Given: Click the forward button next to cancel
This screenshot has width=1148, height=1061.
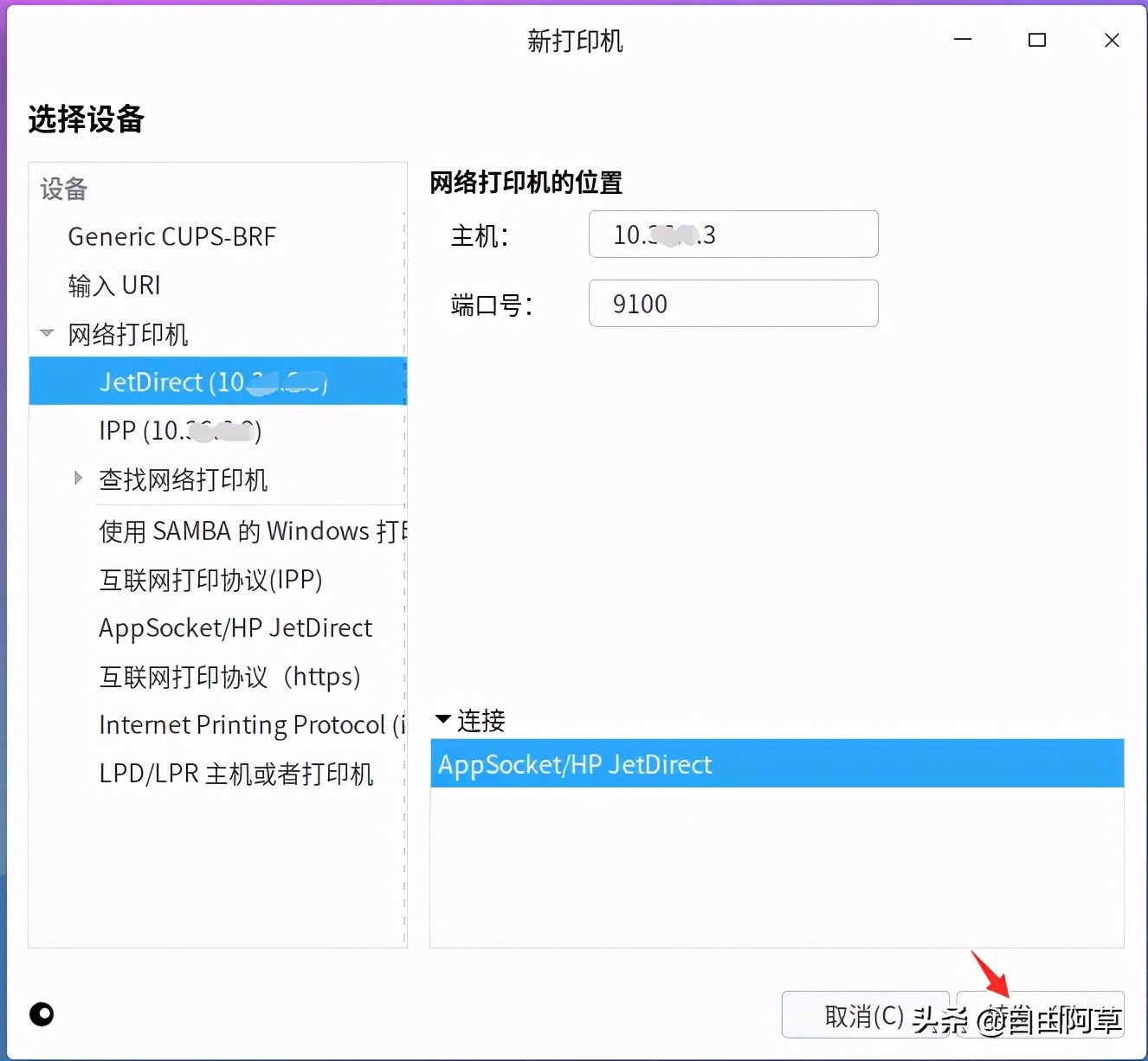Looking at the screenshot, I should point(1042,1014).
